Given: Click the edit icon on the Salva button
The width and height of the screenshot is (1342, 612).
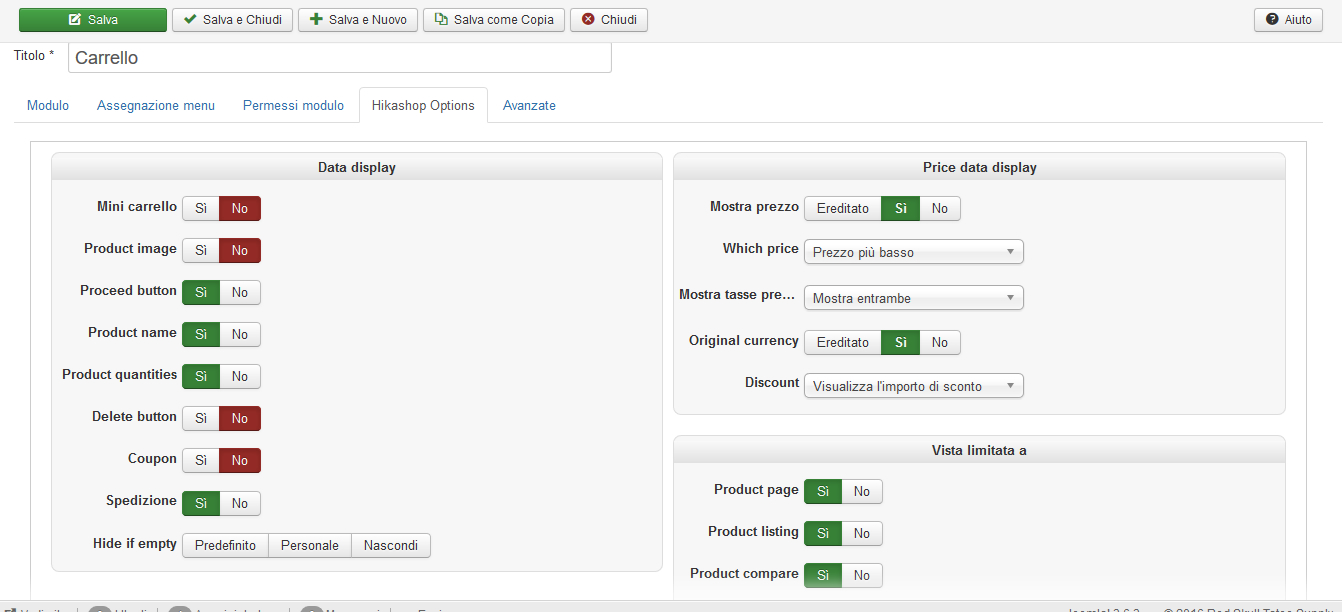Looking at the screenshot, I should [x=75, y=20].
